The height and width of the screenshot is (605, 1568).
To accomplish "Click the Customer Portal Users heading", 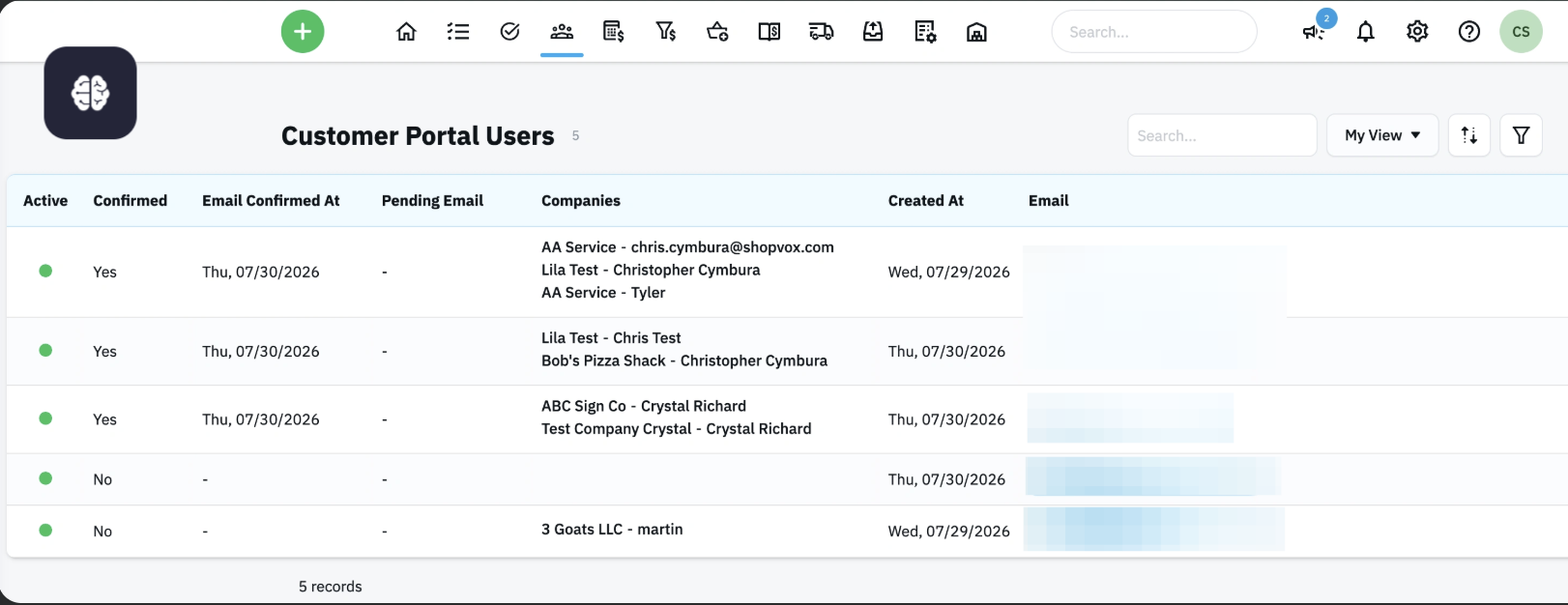I will (x=418, y=136).
